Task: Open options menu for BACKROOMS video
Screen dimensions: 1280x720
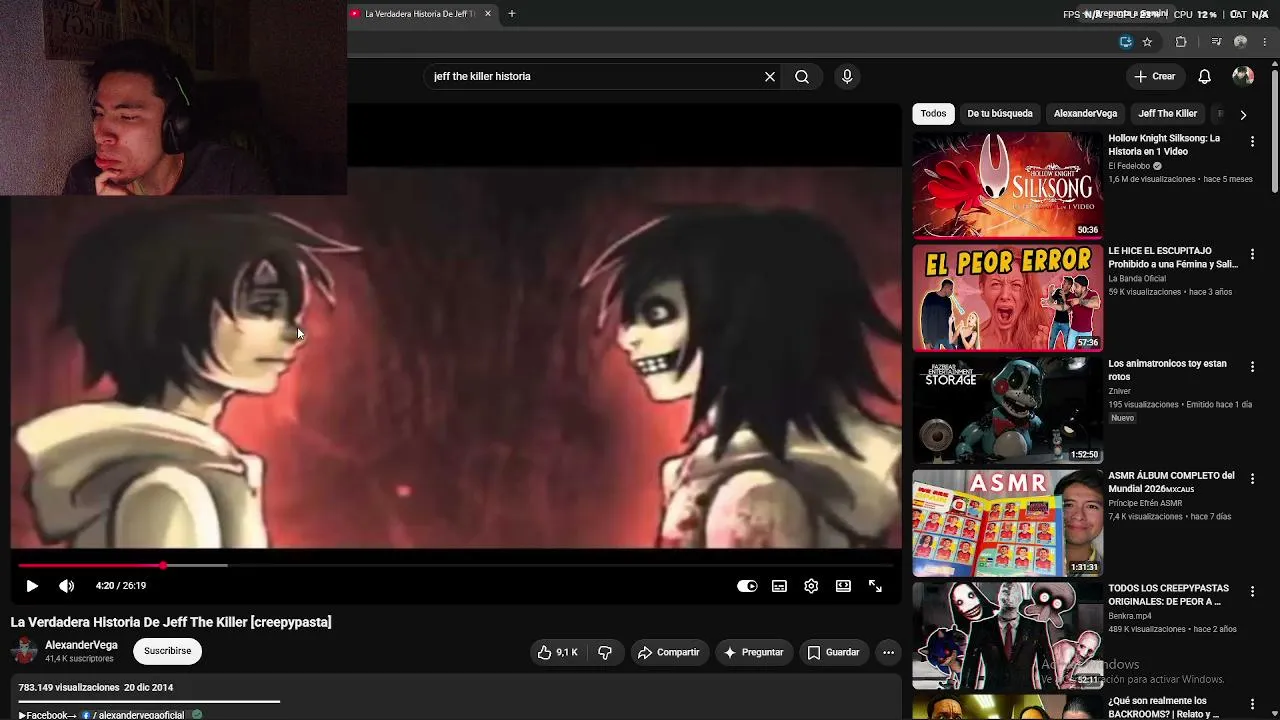Action: click(x=1252, y=704)
